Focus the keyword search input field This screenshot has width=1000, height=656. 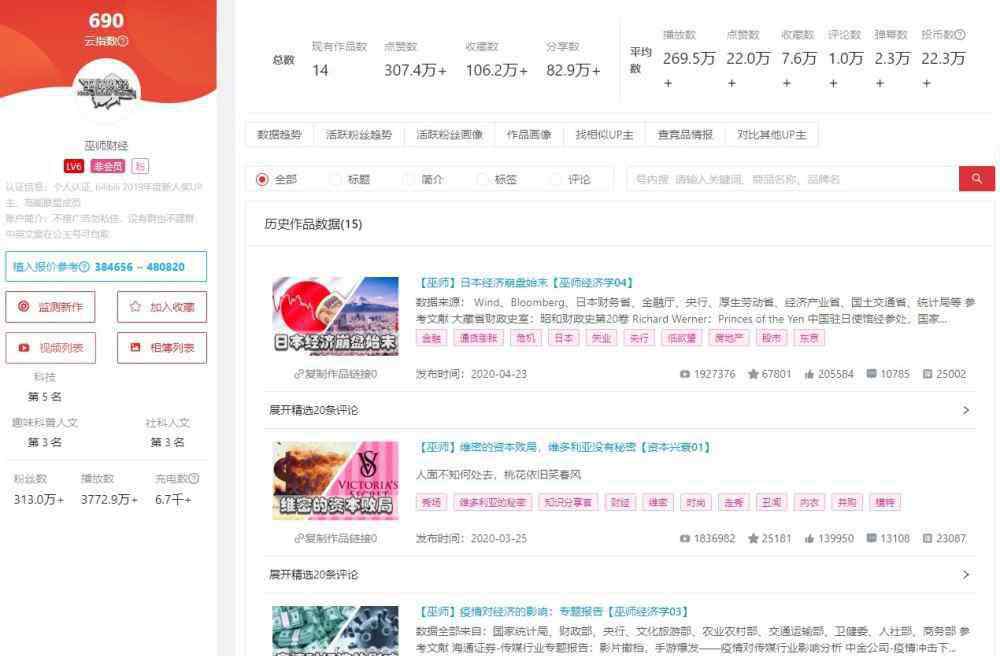pyautogui.click(x=793, y=179)
